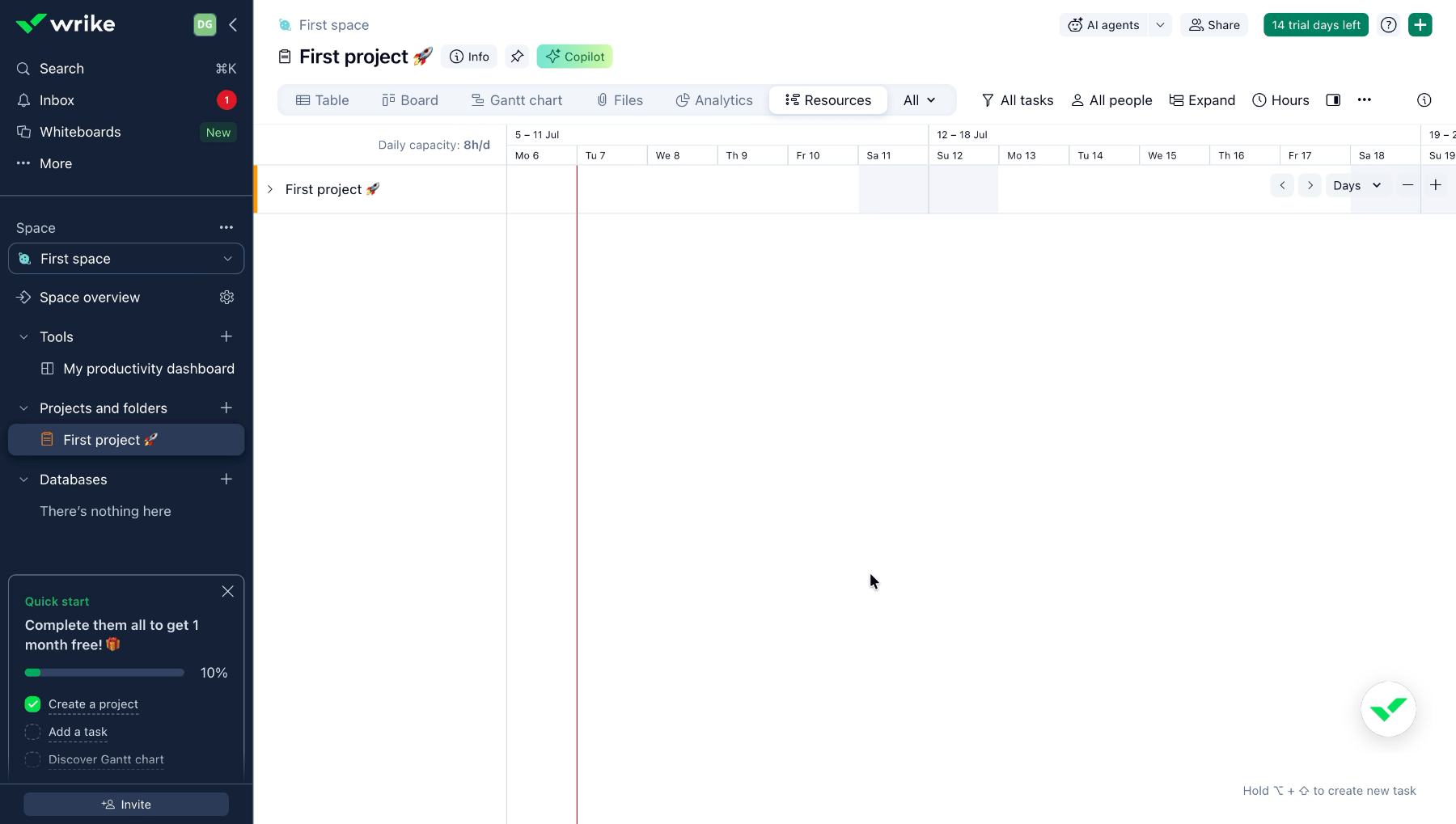The image size is (1456, 824).
Task: Open the Files tab
Action: [x=620, y=100]
